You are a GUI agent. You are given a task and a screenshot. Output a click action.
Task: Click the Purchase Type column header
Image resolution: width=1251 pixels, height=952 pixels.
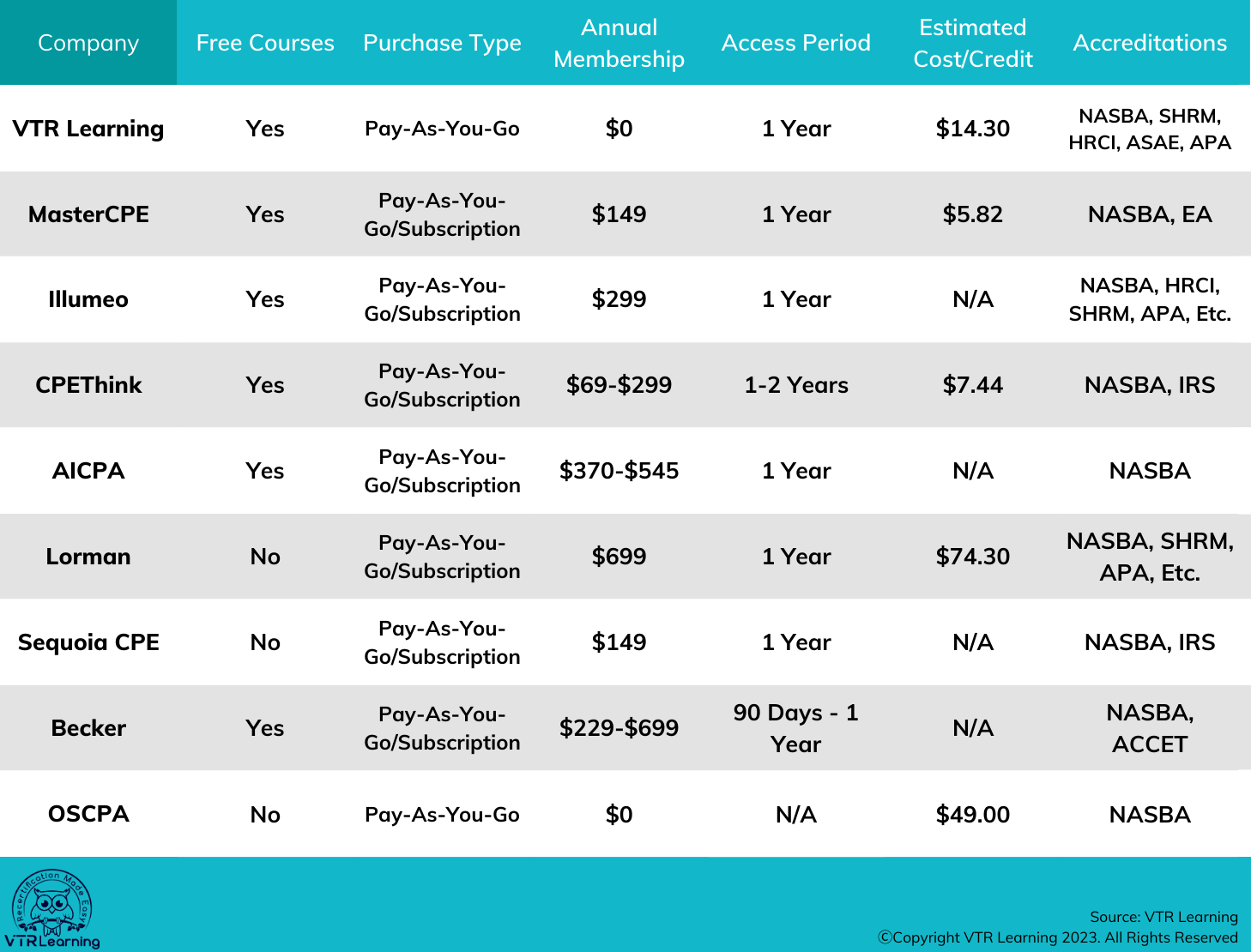442,43
